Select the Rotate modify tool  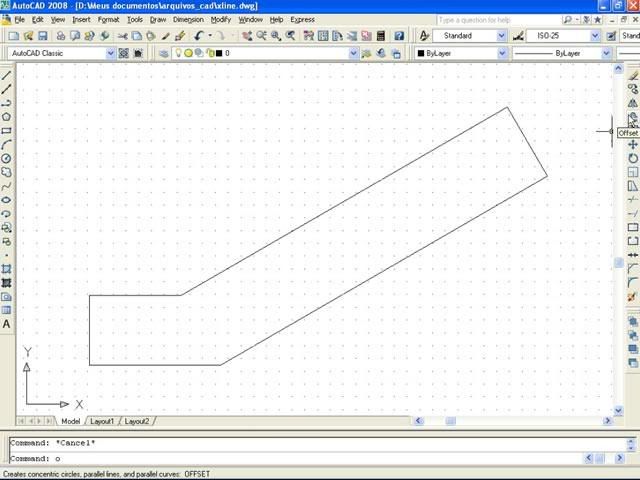pos(633,158)
